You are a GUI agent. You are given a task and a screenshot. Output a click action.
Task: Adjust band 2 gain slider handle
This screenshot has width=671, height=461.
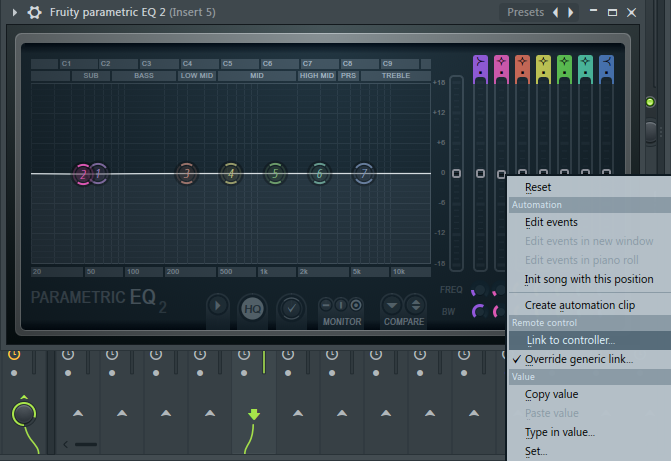coord(501,174)
